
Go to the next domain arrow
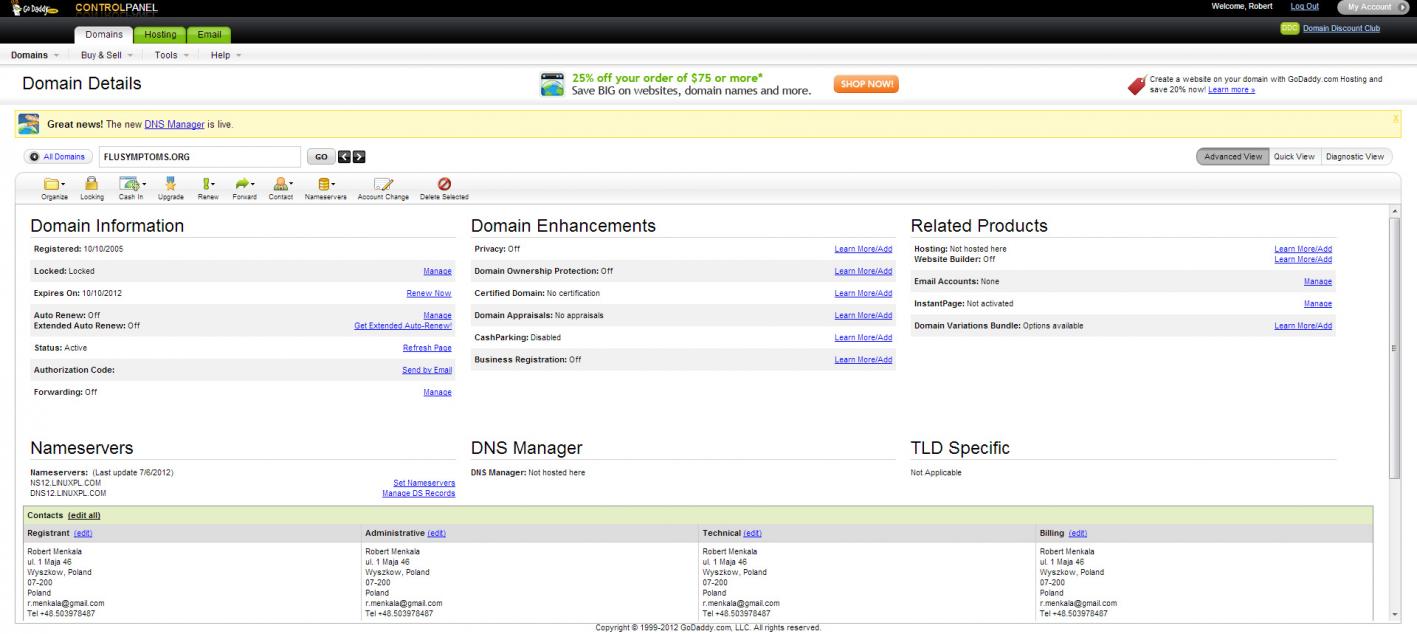tap(359, 157)
